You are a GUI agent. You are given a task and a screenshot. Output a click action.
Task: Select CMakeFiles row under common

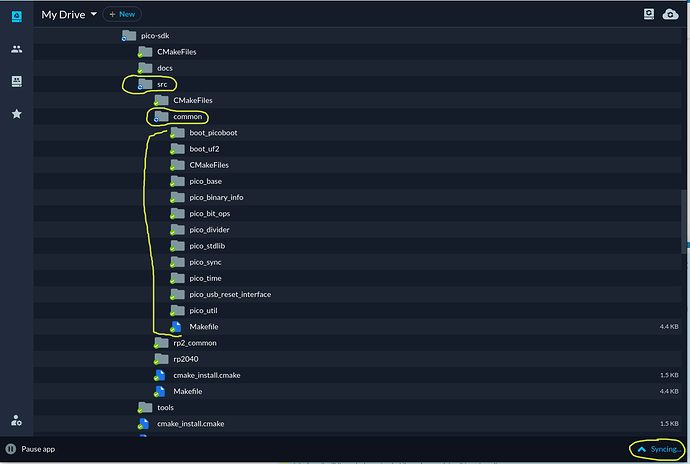pyautogui.click(x=357, y=165)
